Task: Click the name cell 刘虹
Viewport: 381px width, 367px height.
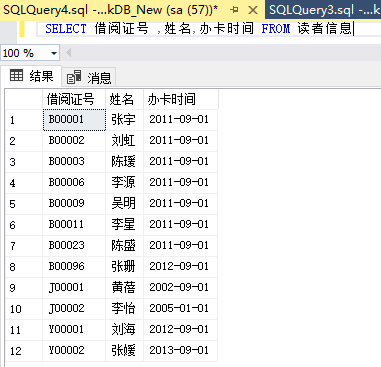Action: 124,141
